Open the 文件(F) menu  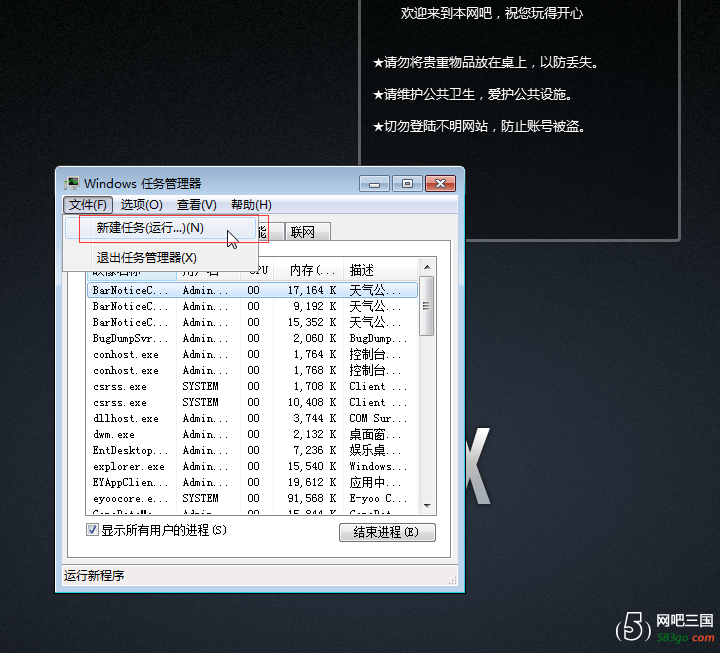click(88, 205)
